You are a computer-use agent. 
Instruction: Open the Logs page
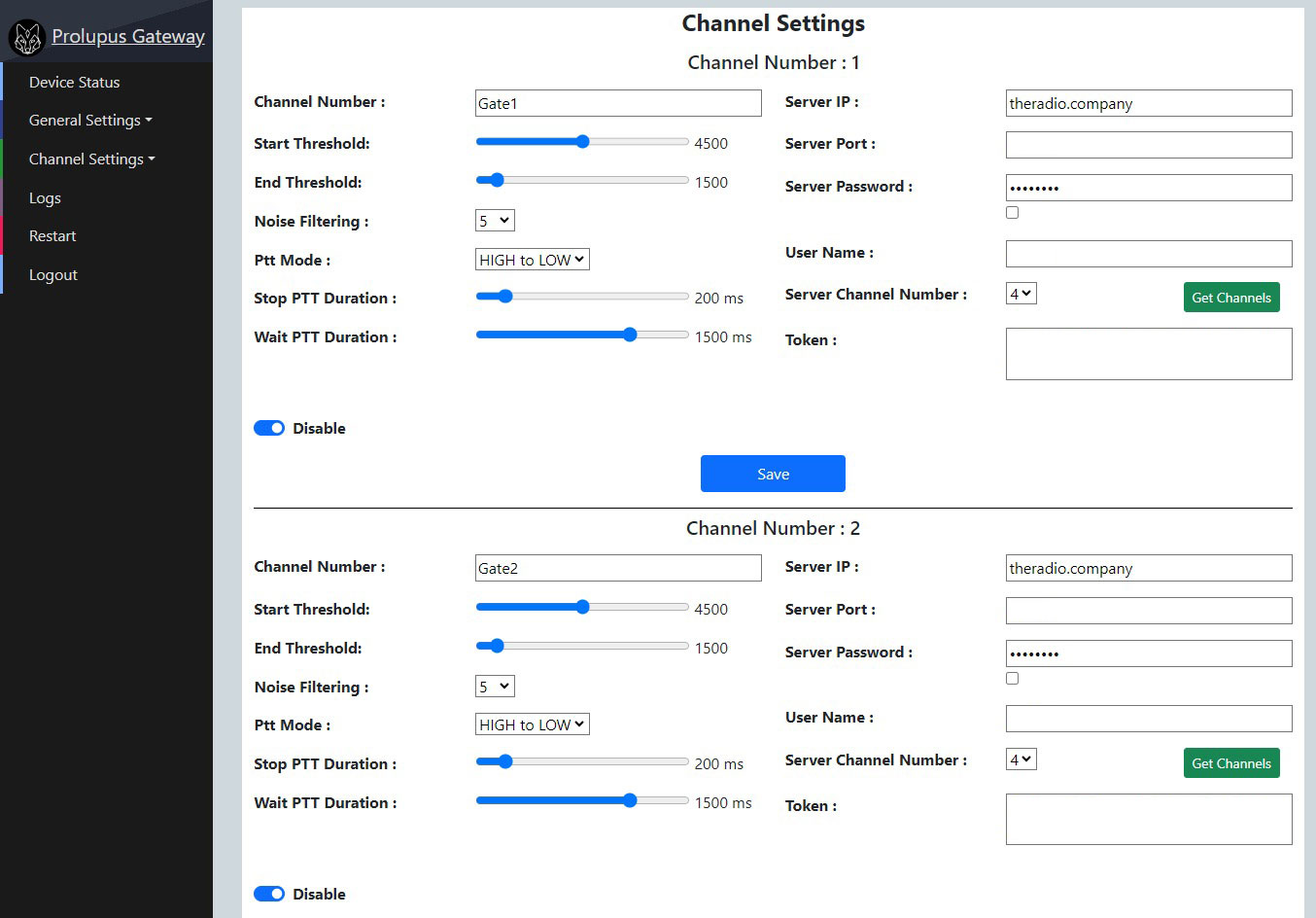[45, 197]
